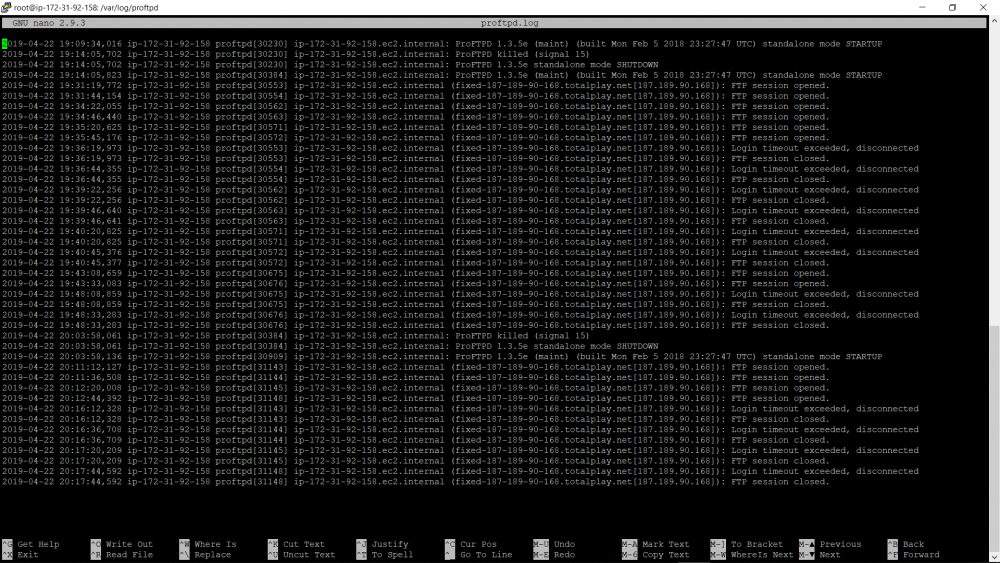Place cursor on first STARTUP log line
This screenshot has height=563, width=1000.
[x=440, y=44]
